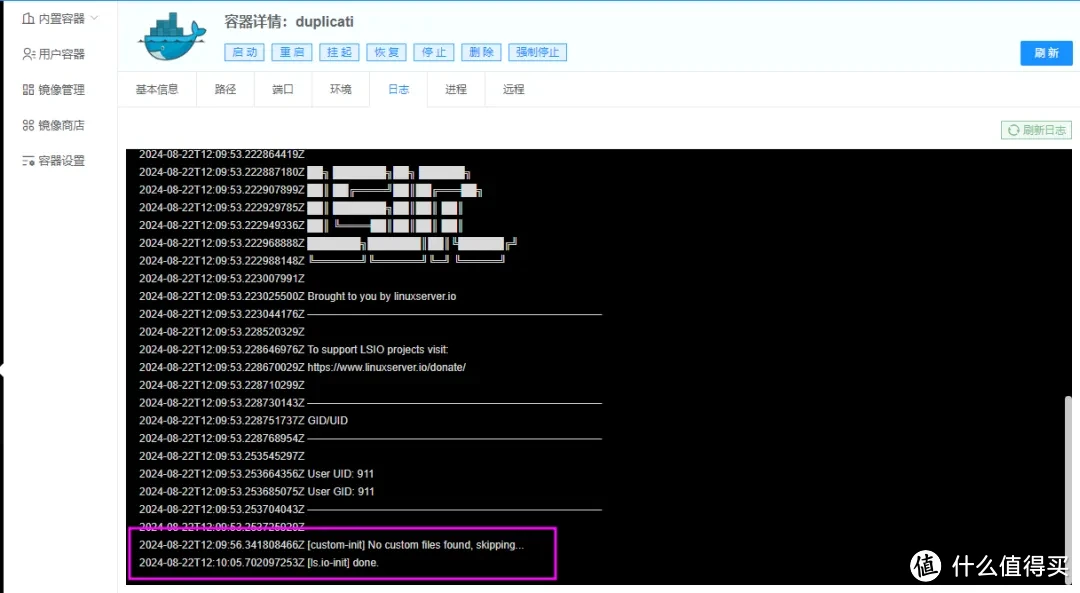The height and width of the screenshot is (593, 1080).
Task: Switch to the 基本信息 tab
Action: click(157, 90)
